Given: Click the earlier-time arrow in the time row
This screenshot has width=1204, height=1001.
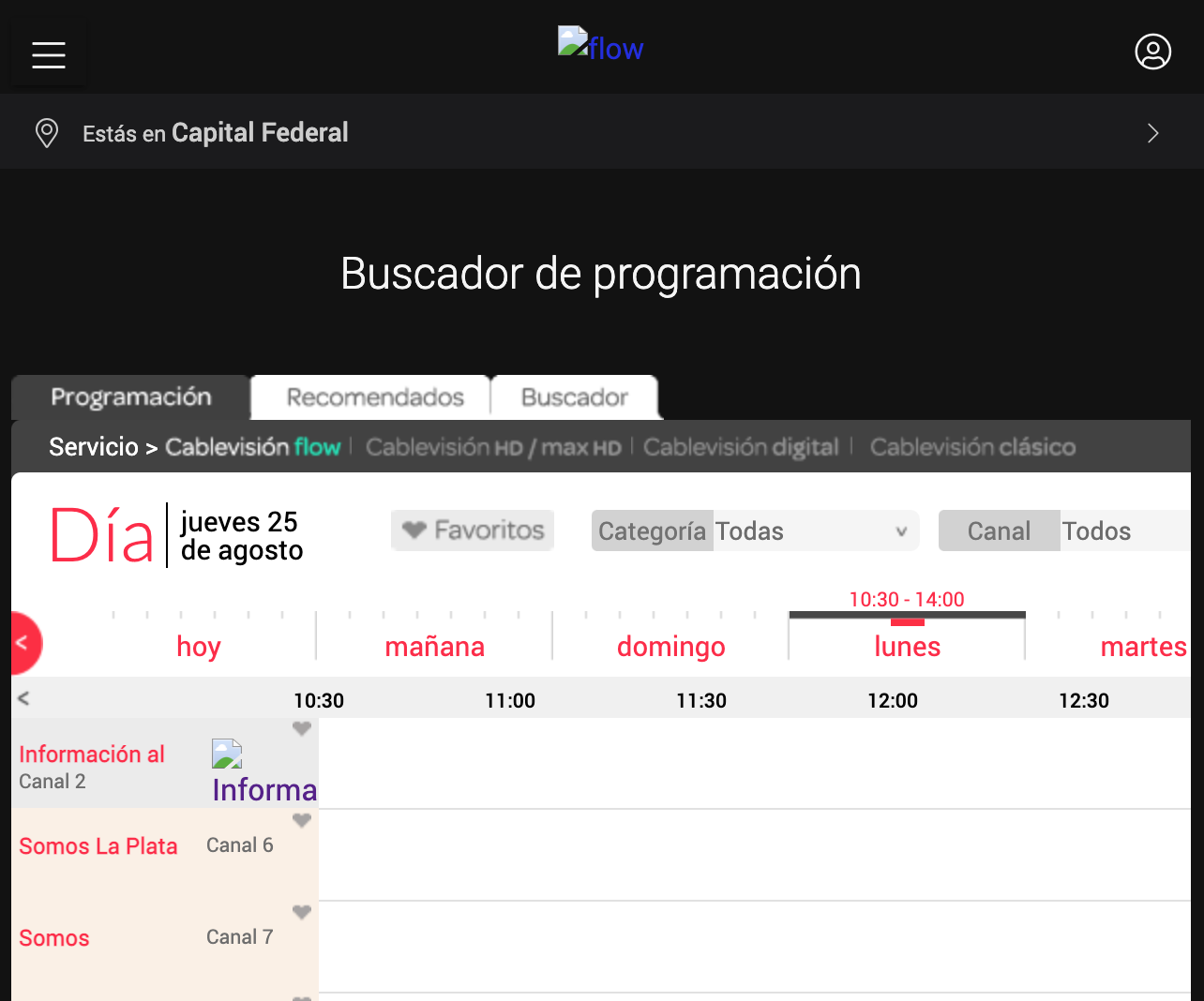Looking at the screenshot, I should (23, 698).
